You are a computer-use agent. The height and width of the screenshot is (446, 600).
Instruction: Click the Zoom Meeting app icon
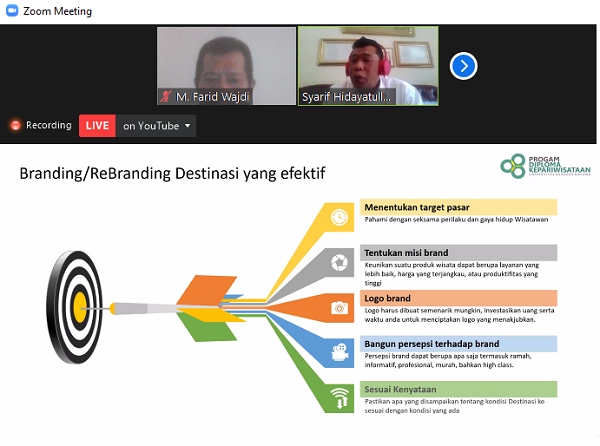(x=12, y=11)
